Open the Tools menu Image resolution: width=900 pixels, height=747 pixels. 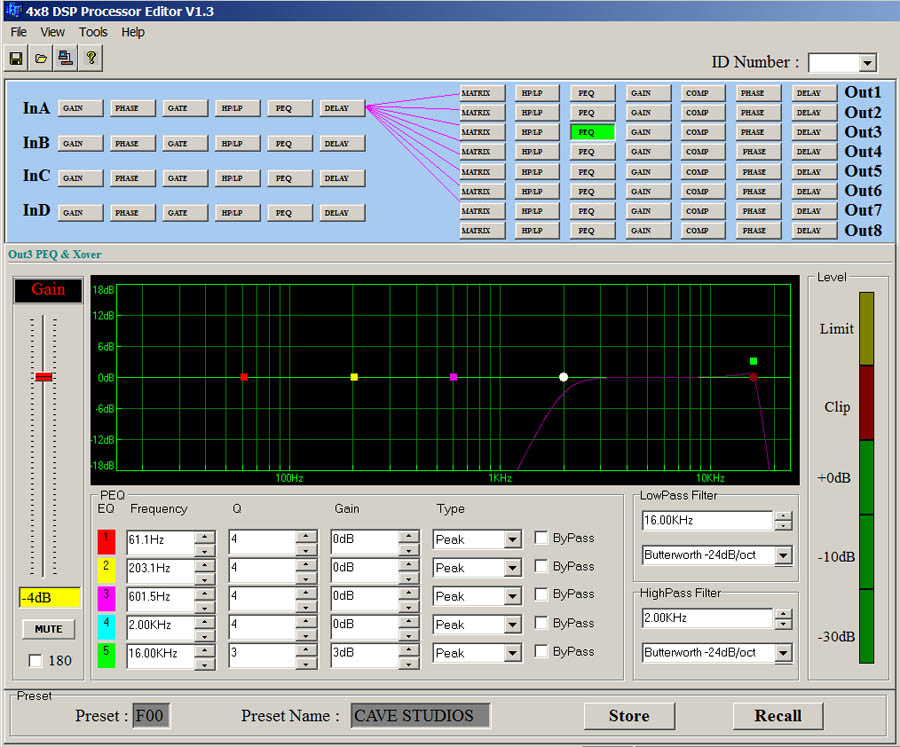(93, 32)
